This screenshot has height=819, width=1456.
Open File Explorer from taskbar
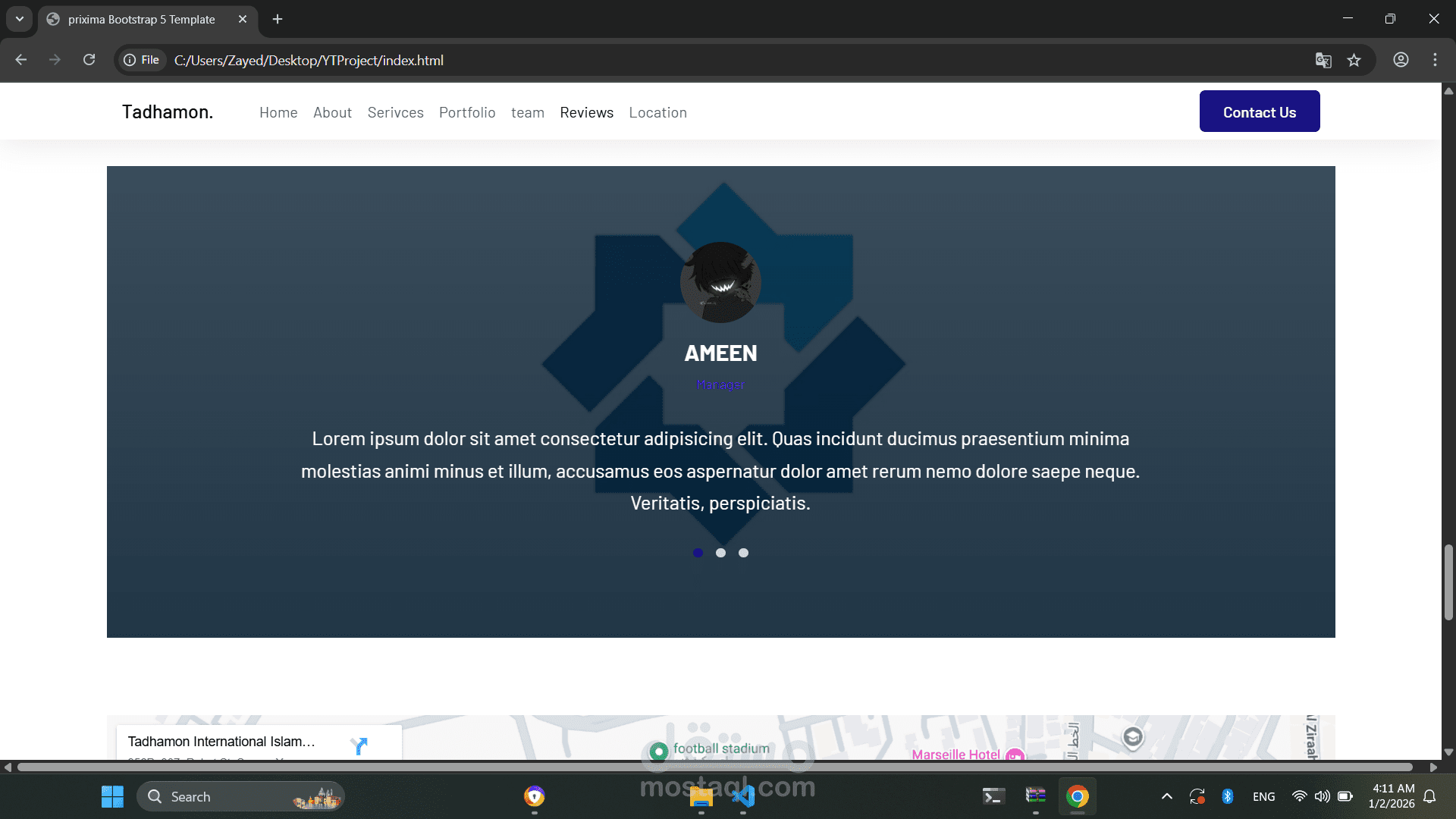pos(701,796)
